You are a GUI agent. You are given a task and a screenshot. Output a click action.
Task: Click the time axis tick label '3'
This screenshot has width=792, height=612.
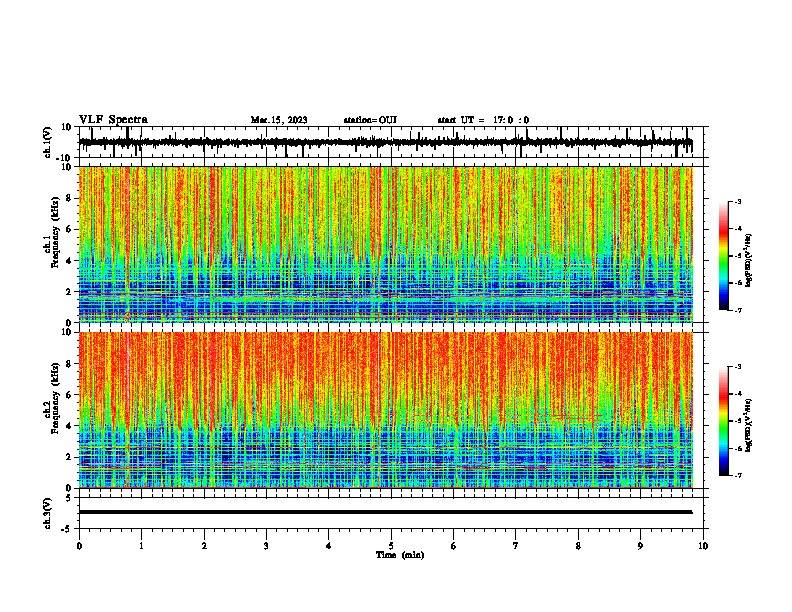(x=266, y=546)
